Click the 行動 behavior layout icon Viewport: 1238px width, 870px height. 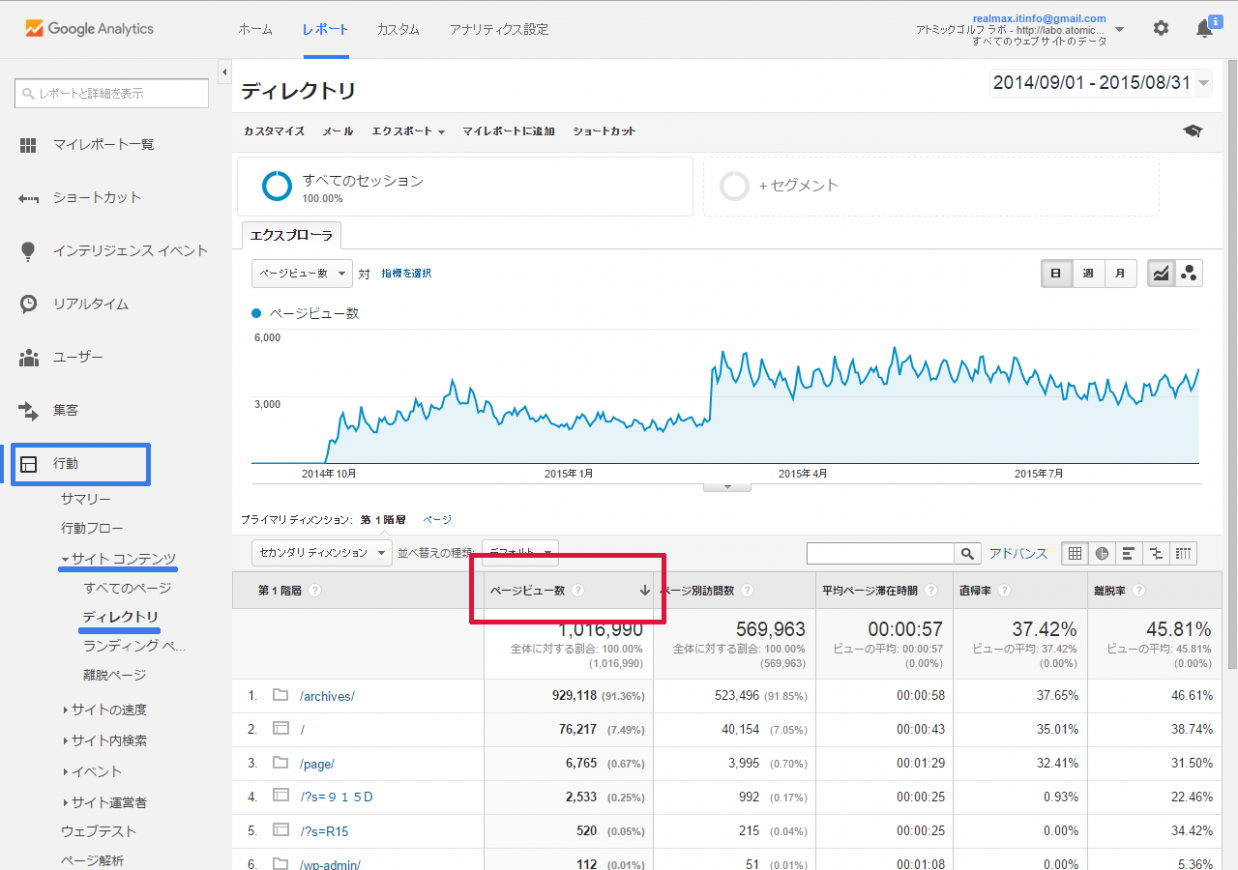[x=28, y=464]
